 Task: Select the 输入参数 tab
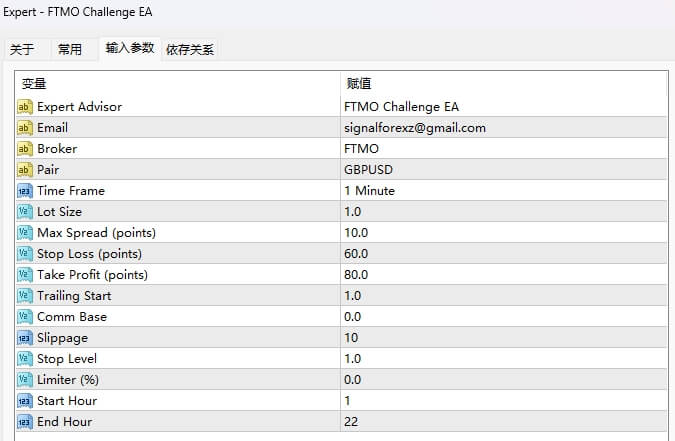pos(130,48)
